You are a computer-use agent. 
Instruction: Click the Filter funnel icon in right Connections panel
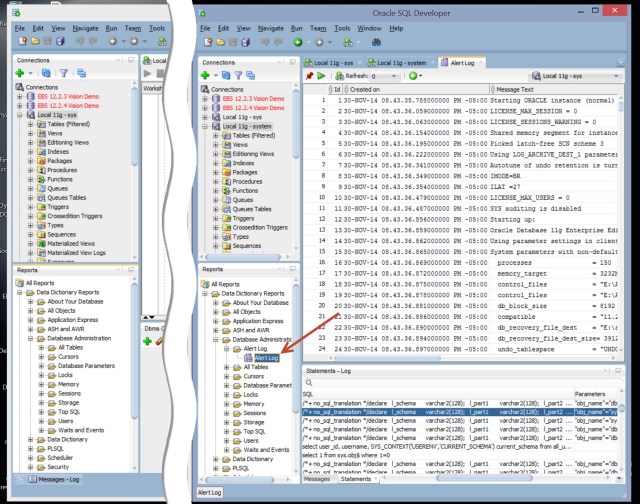coord(238,75)
